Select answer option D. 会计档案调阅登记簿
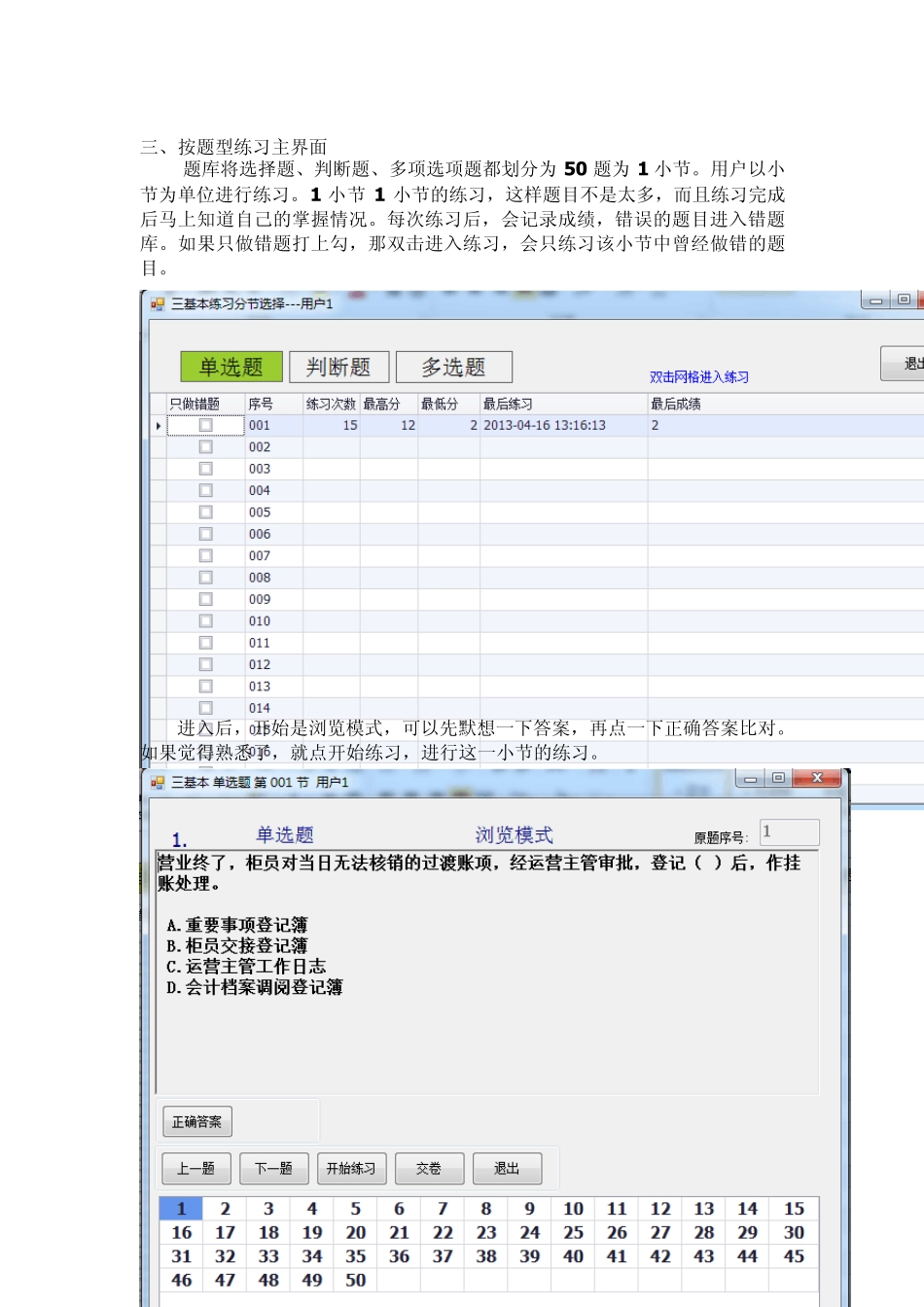 (254, 987)
